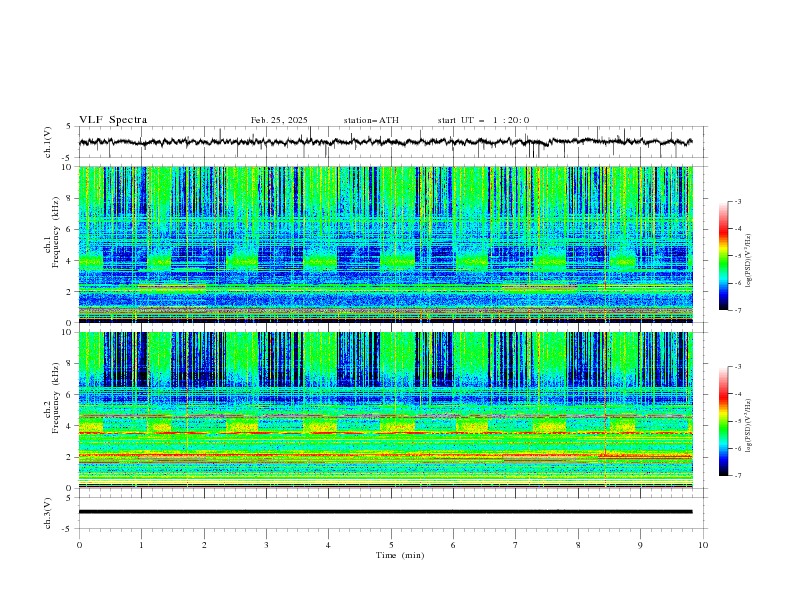Click the "-3" tick on ch.1 color bar
Viewport: 792px width, 612px height.
[x=737, y=201]
